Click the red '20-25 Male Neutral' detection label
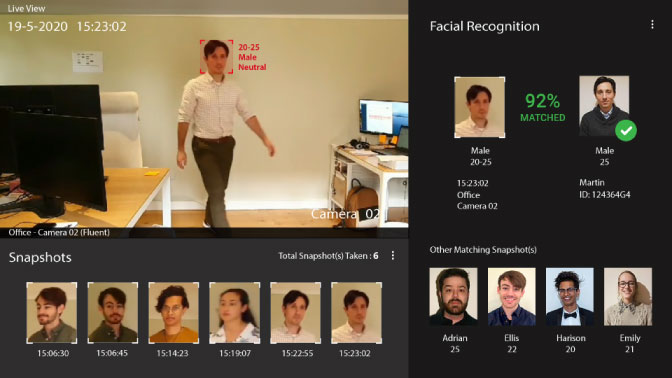The width and height of the screenshot is (672, 378). (252, 57)
